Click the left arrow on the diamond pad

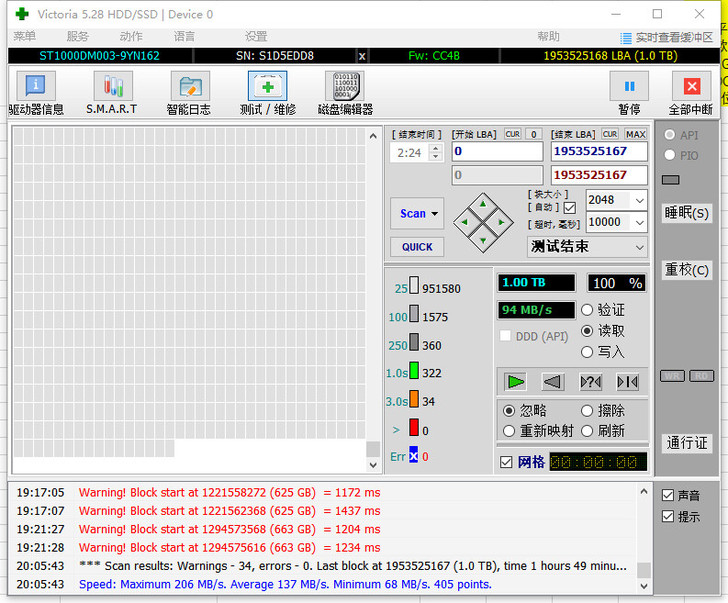pos(464,222)
